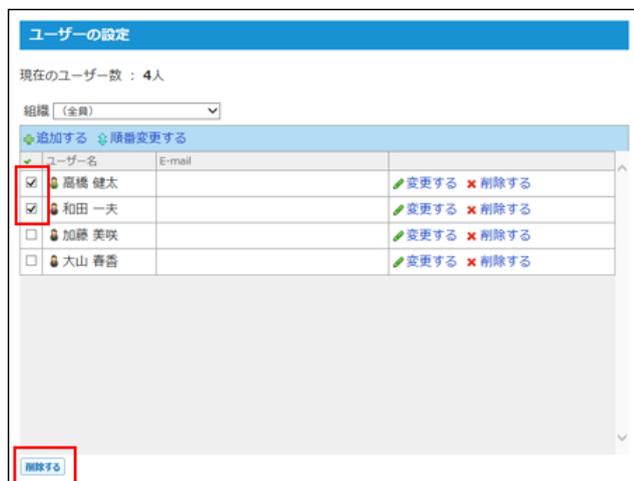The image size is (634, 481).
Task: Click the bottom 削除する button
Action: [43, 467]
